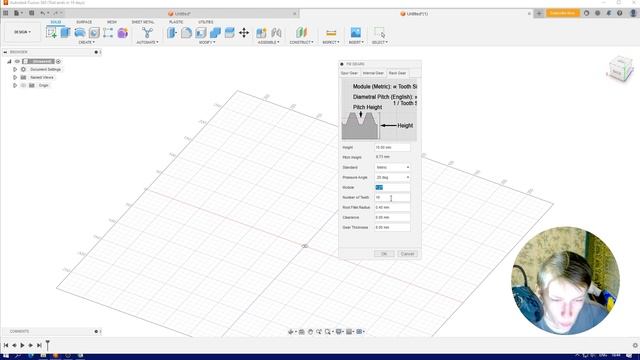Activate root component radio button
This screenshot has height=360, width=640.
[x=58, y=61]
